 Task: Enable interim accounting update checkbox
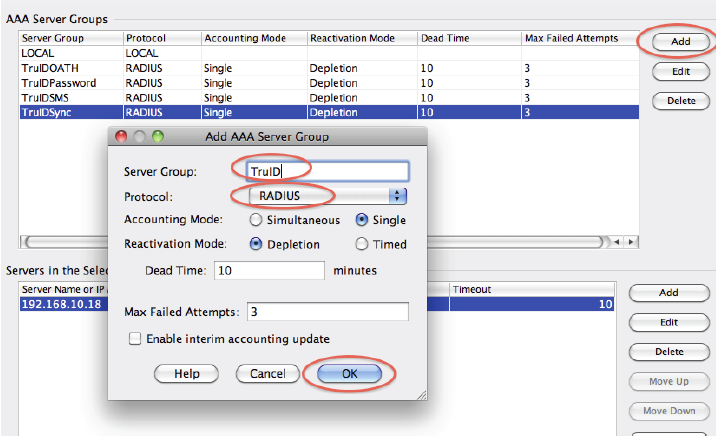point(135,339)
